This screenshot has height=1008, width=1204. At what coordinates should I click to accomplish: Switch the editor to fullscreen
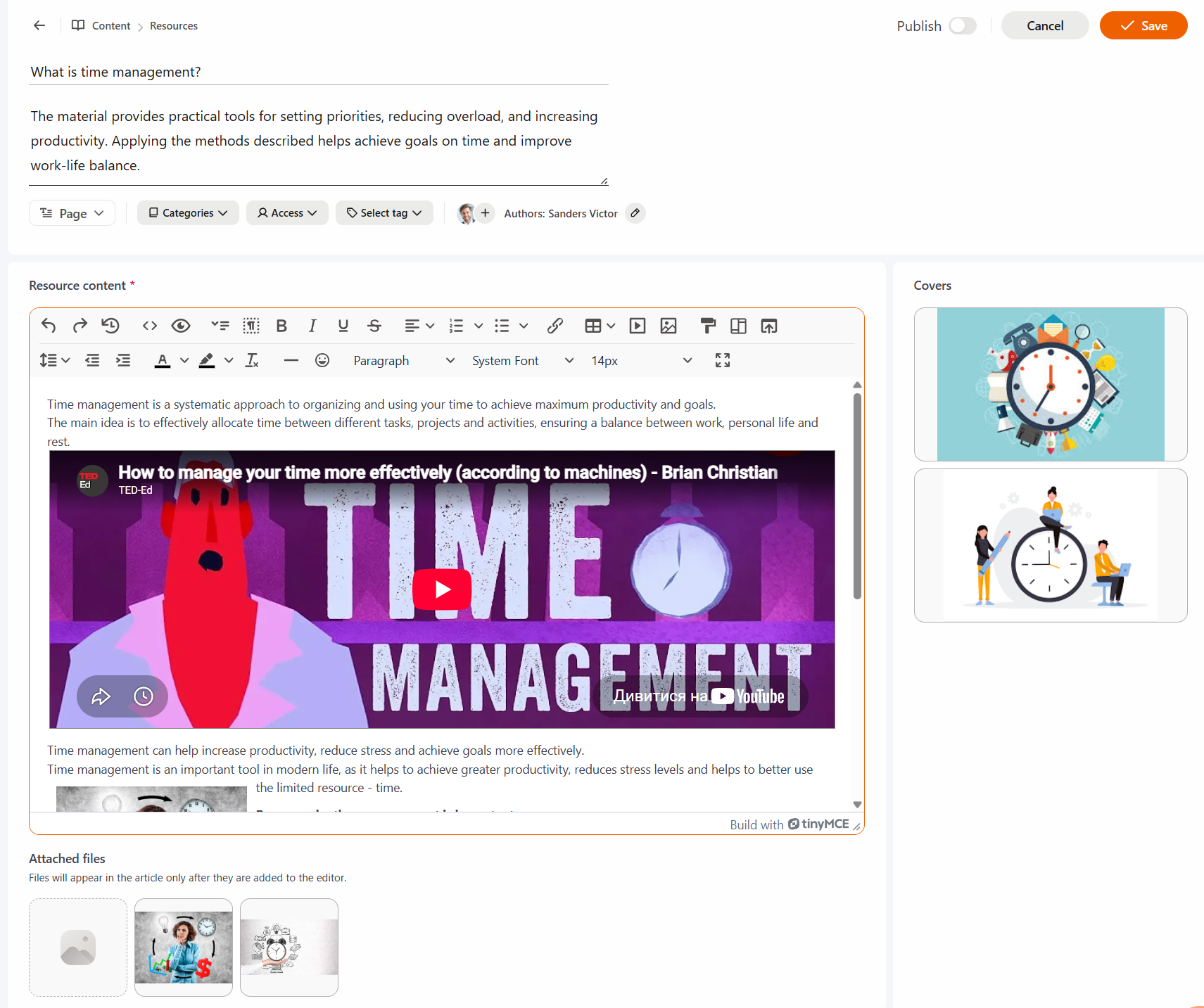[x=723, y=360]
